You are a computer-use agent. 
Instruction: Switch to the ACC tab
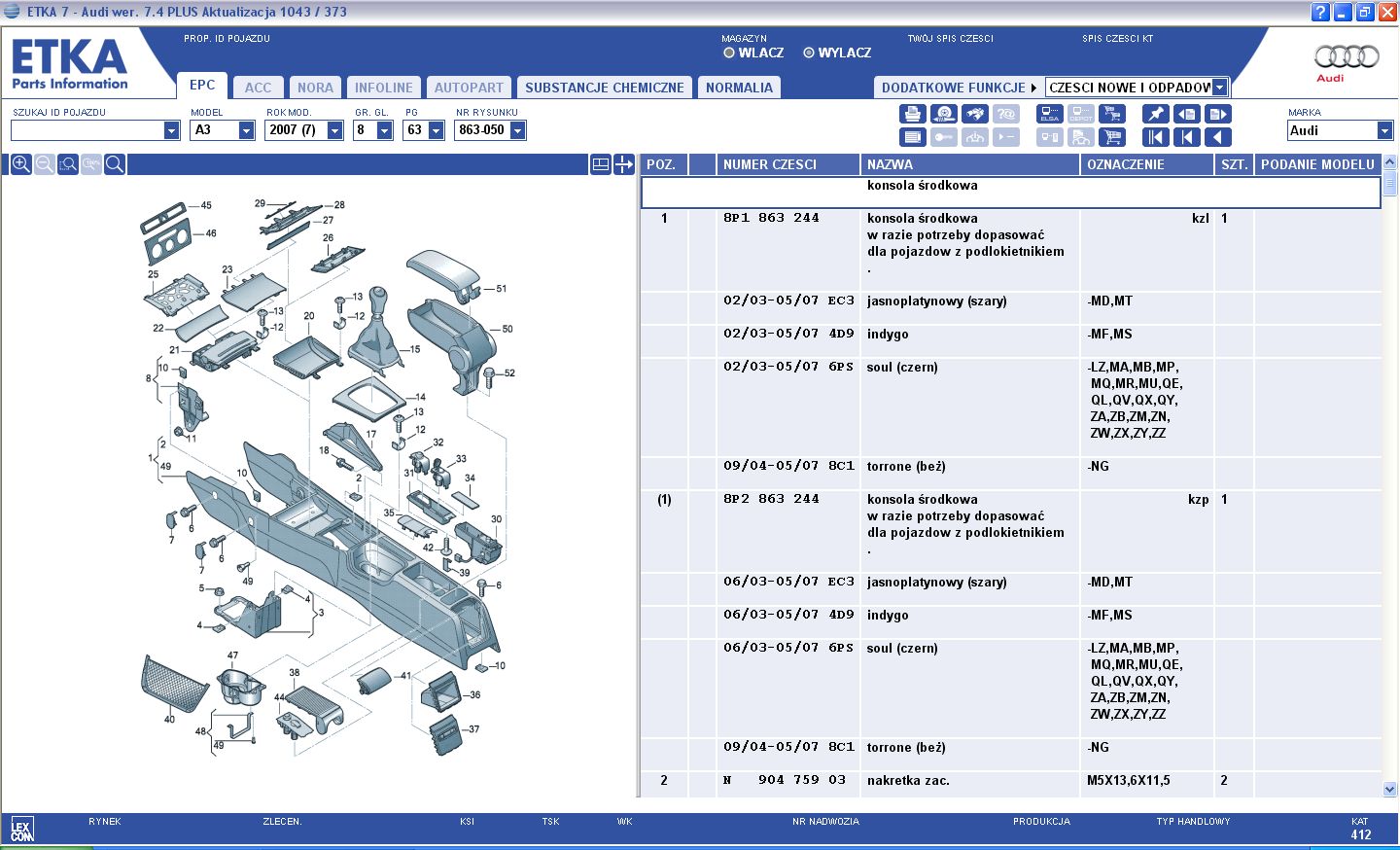click(x=259, y=88)
